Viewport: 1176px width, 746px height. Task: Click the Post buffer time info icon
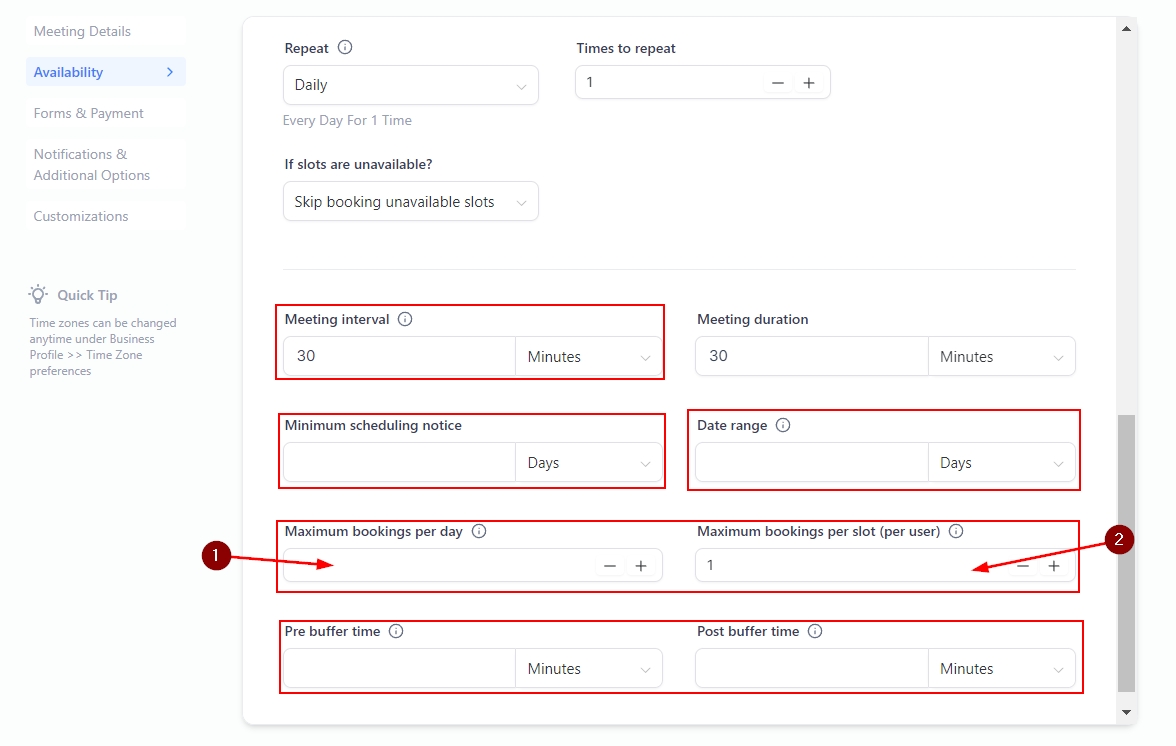(815, 632)
